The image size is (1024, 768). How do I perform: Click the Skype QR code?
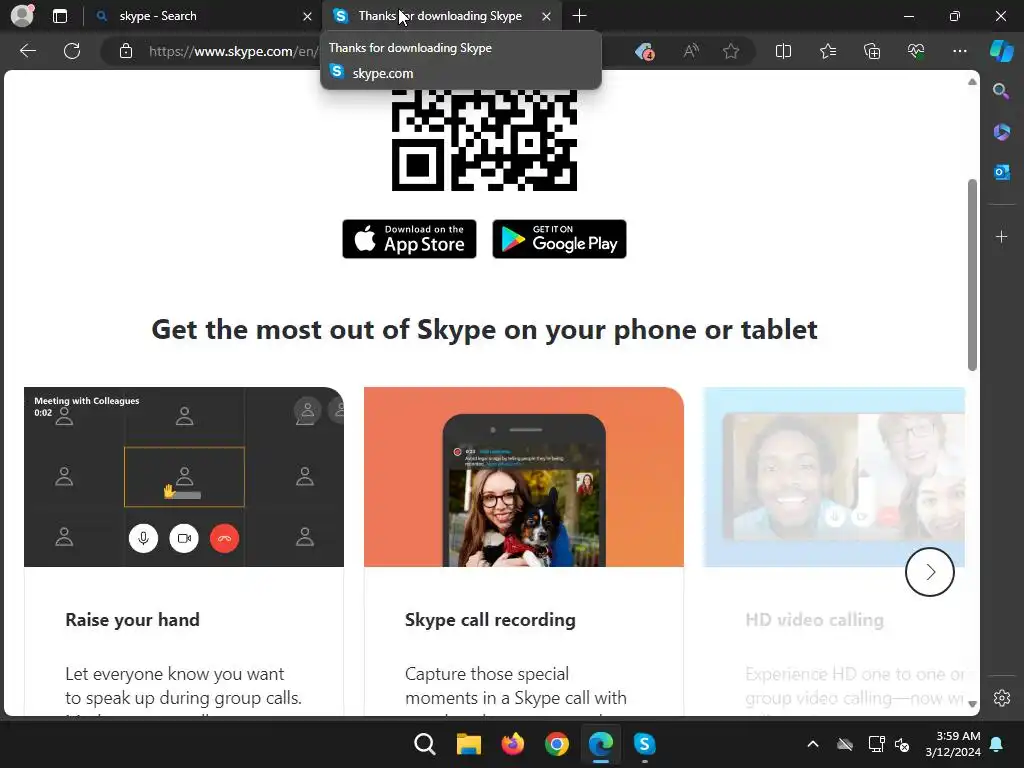[484, 140]
